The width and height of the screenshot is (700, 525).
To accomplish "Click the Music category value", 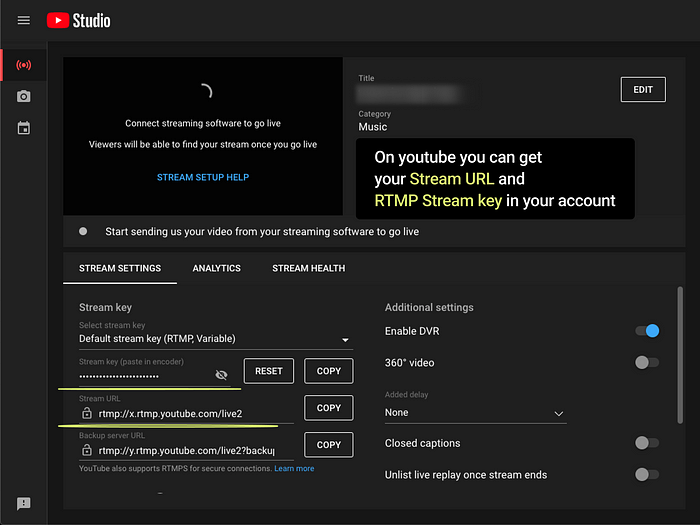I will pos(373,127).
